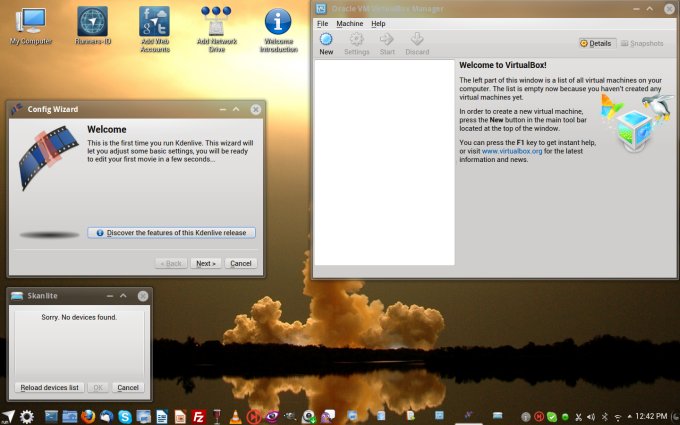
Task: Cancel the Kdenlive Config Wizard
Action: click(239, 263)
